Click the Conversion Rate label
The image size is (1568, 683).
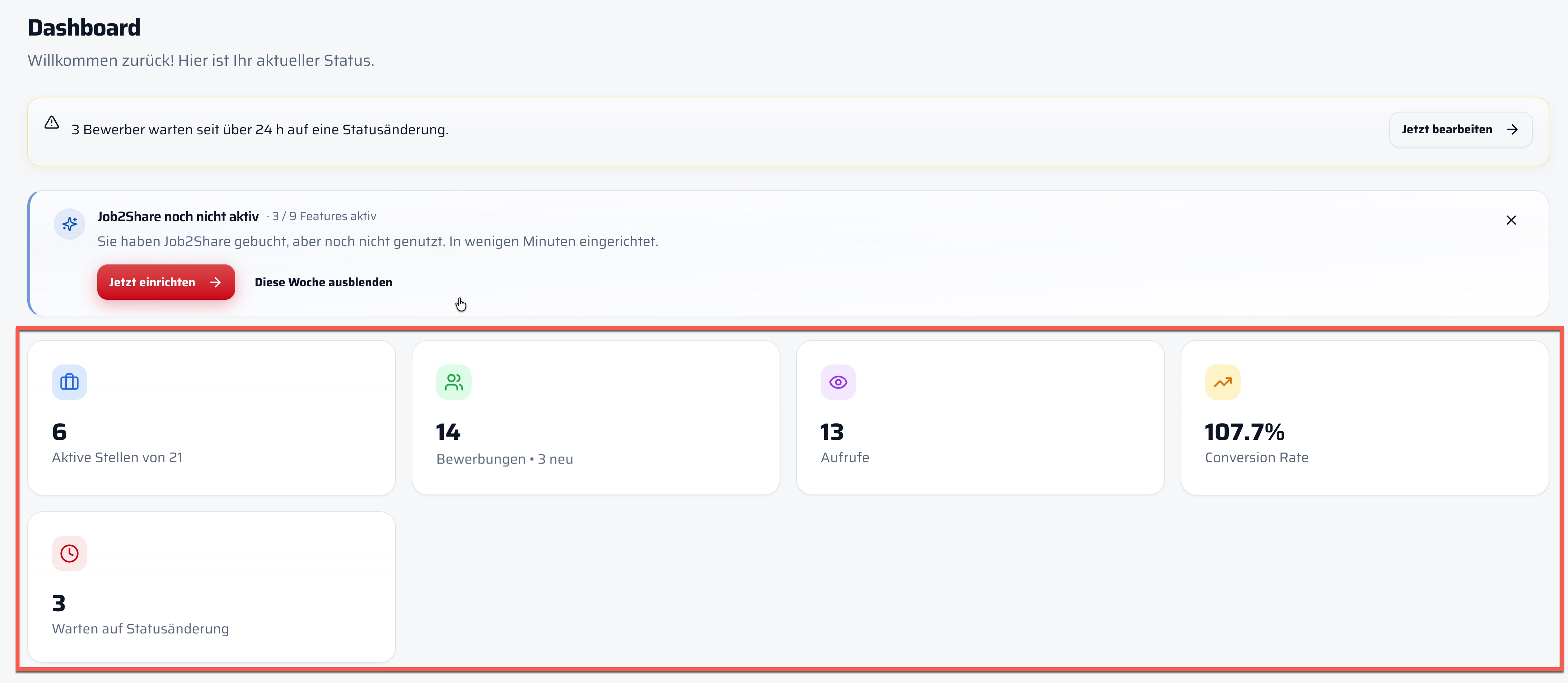tap(1256, 457)
